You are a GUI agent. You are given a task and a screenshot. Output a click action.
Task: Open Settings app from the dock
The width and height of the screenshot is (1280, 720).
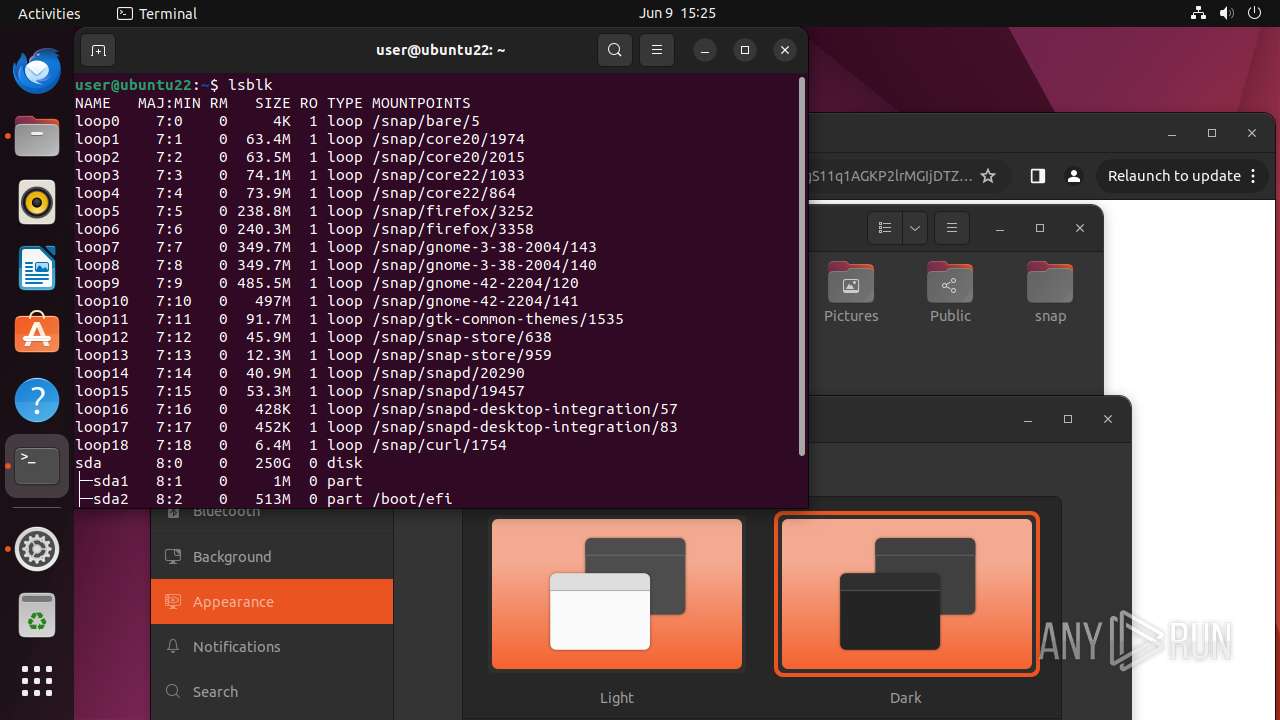click(37, 549)
